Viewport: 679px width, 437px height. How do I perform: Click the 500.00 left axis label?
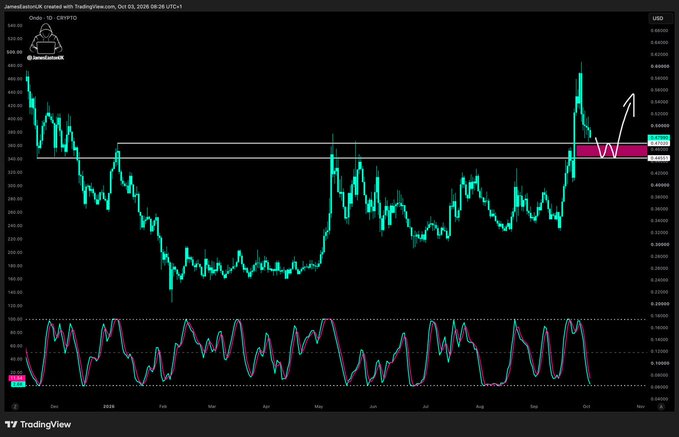15,52
